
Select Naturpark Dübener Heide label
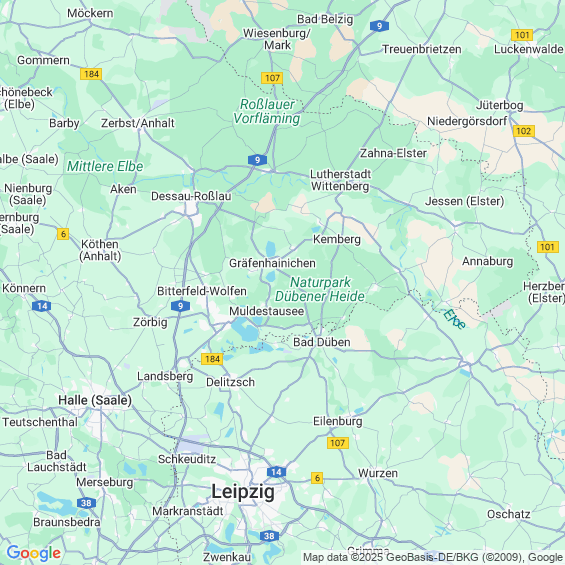point(320,289)
